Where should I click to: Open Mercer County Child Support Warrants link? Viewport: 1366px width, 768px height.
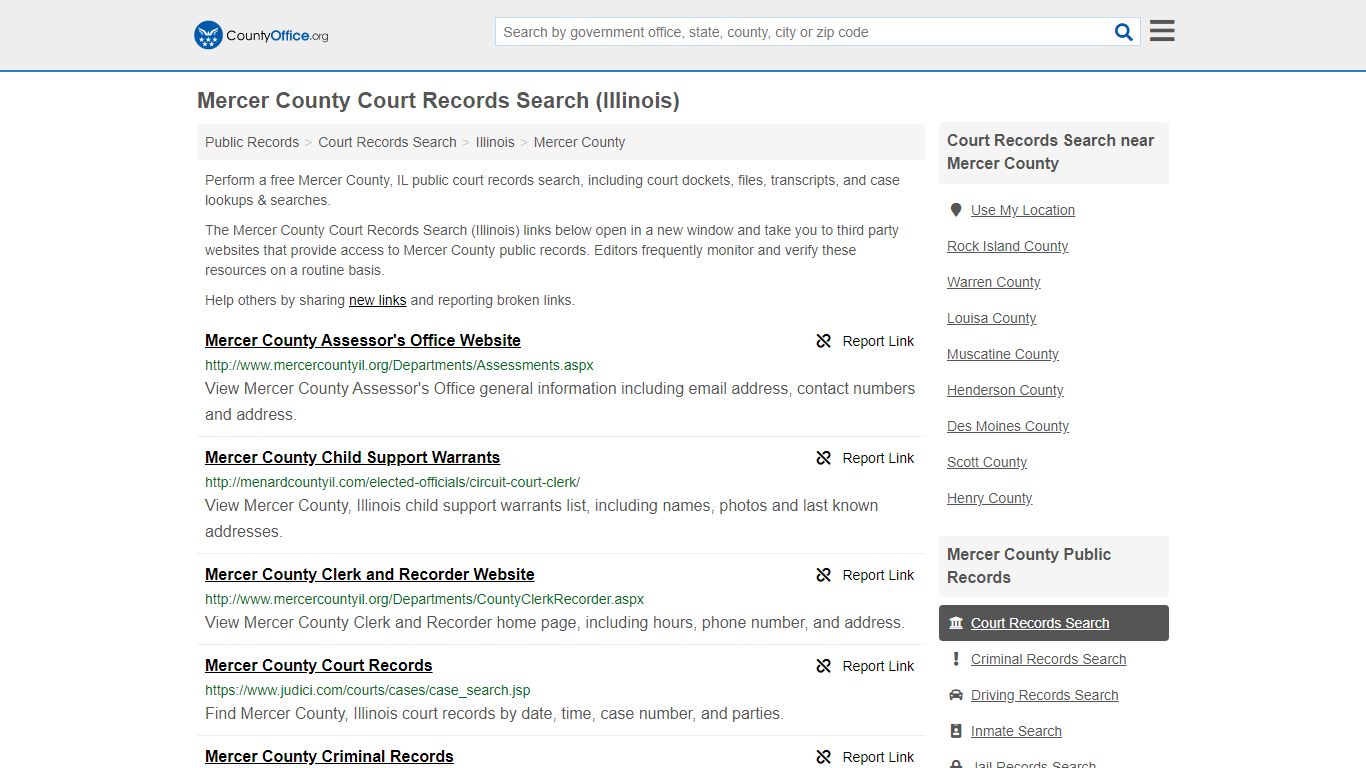(x=352, y=458)
